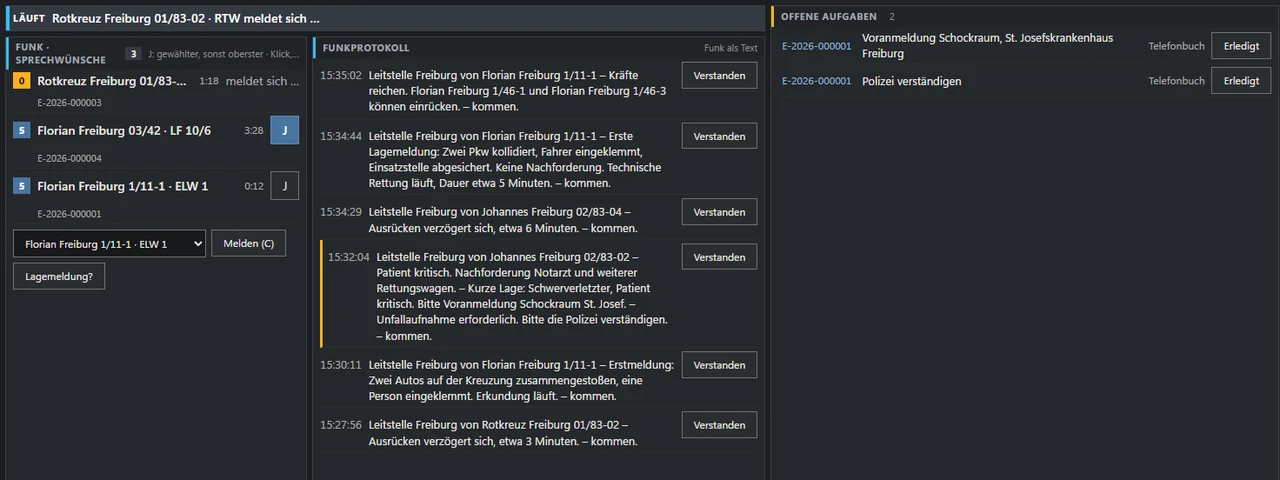This screenshot has height=480, width=1280.
Task: Click status 5 badge of Florian Freiburg 03/42
Action: 21,130
